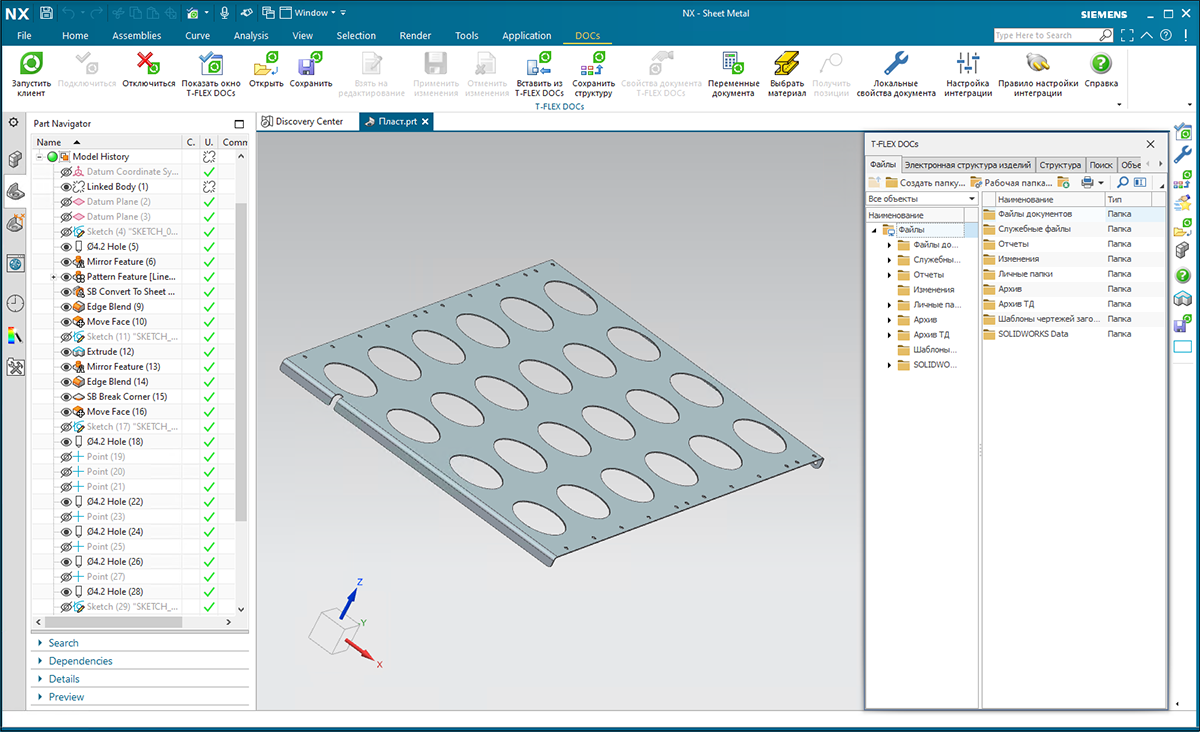The width and height of the screenshot is (1200, 732).
Task: Click the Сохранить структуру ribbon icon
Action: [593, 63]
